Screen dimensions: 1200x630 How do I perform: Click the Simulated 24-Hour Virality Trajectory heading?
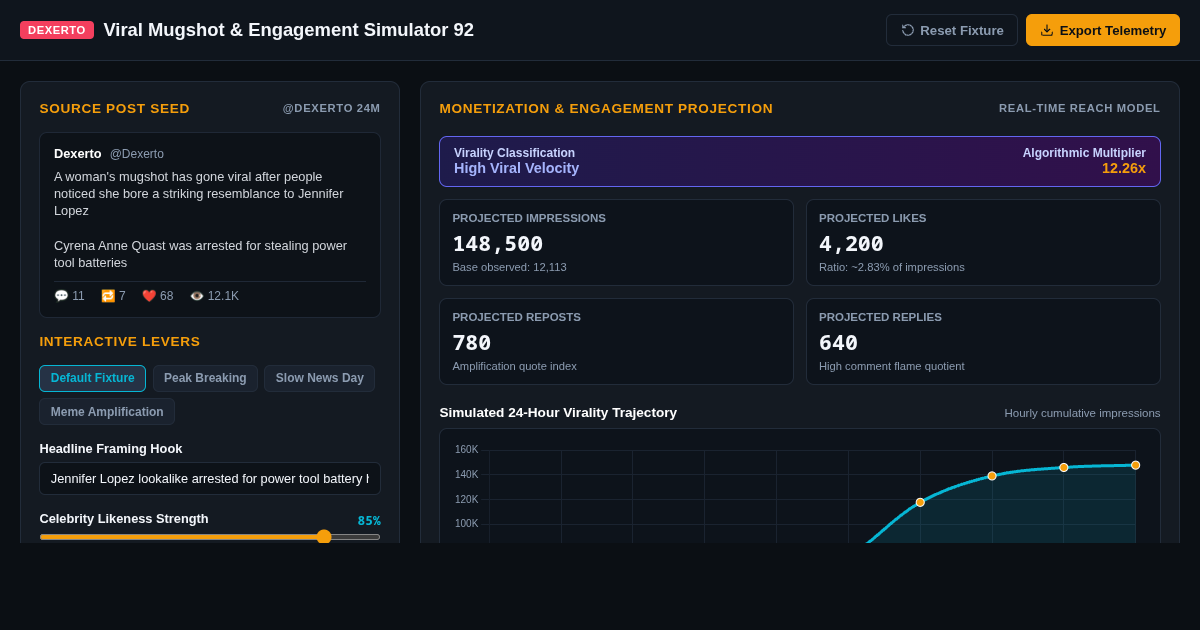[558, 413]
